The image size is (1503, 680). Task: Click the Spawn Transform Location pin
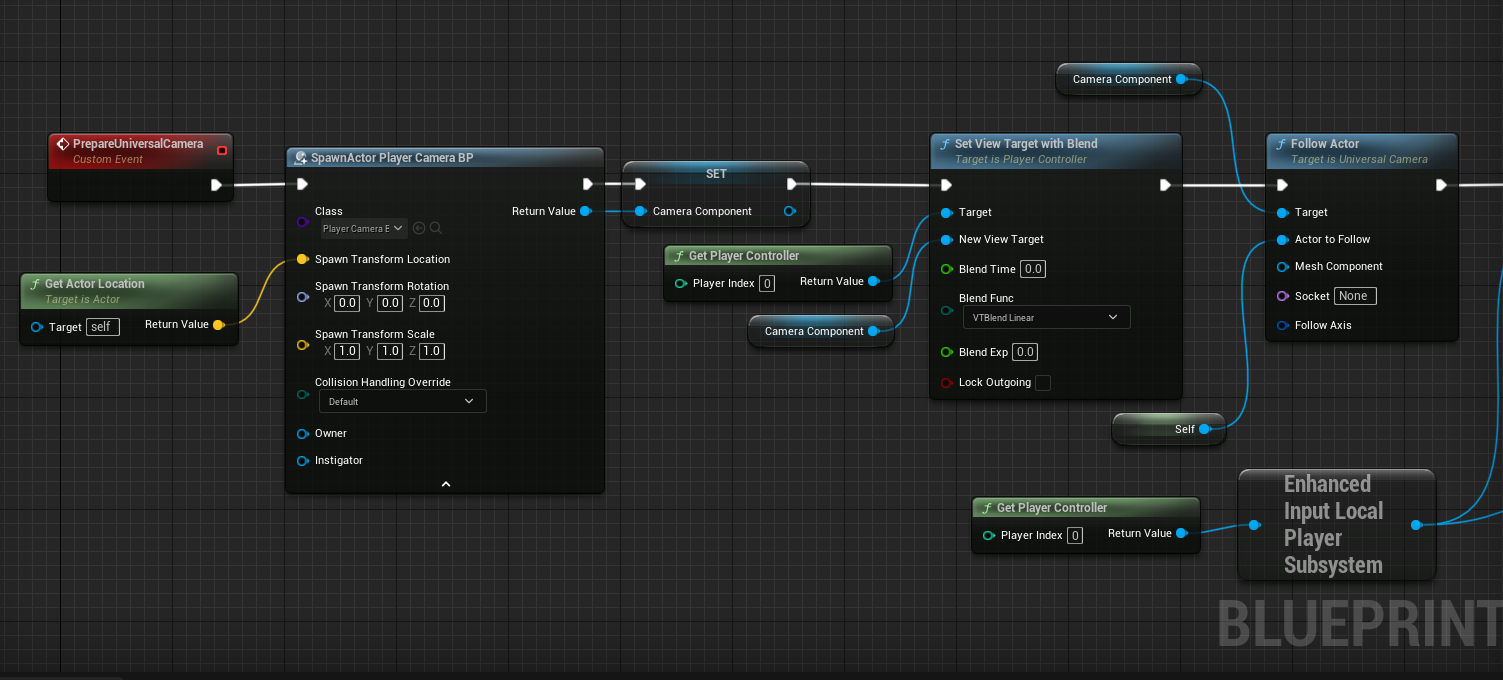click(302, 259)
